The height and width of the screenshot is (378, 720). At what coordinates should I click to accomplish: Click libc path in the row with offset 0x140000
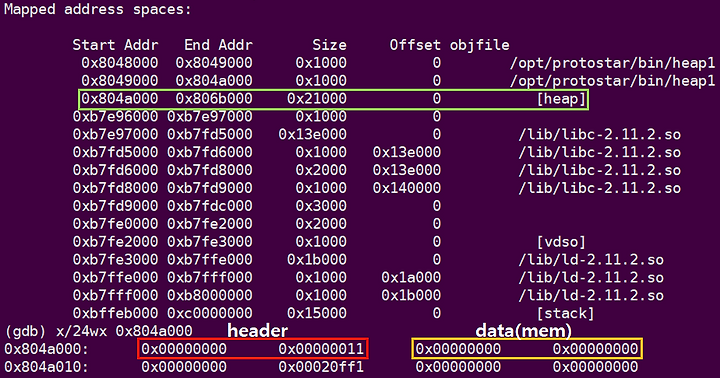(600, 188)
